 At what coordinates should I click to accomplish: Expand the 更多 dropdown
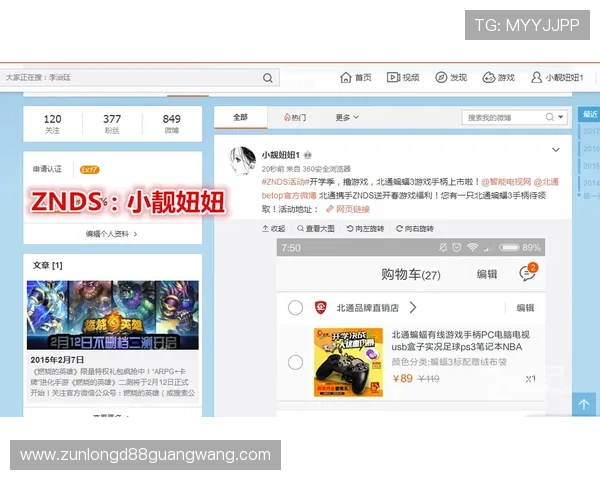point(347,118)
